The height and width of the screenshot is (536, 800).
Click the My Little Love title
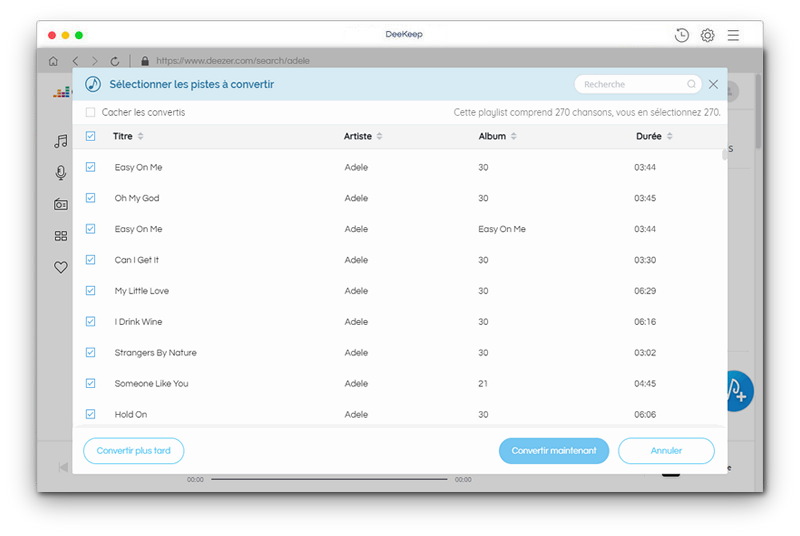142,291
